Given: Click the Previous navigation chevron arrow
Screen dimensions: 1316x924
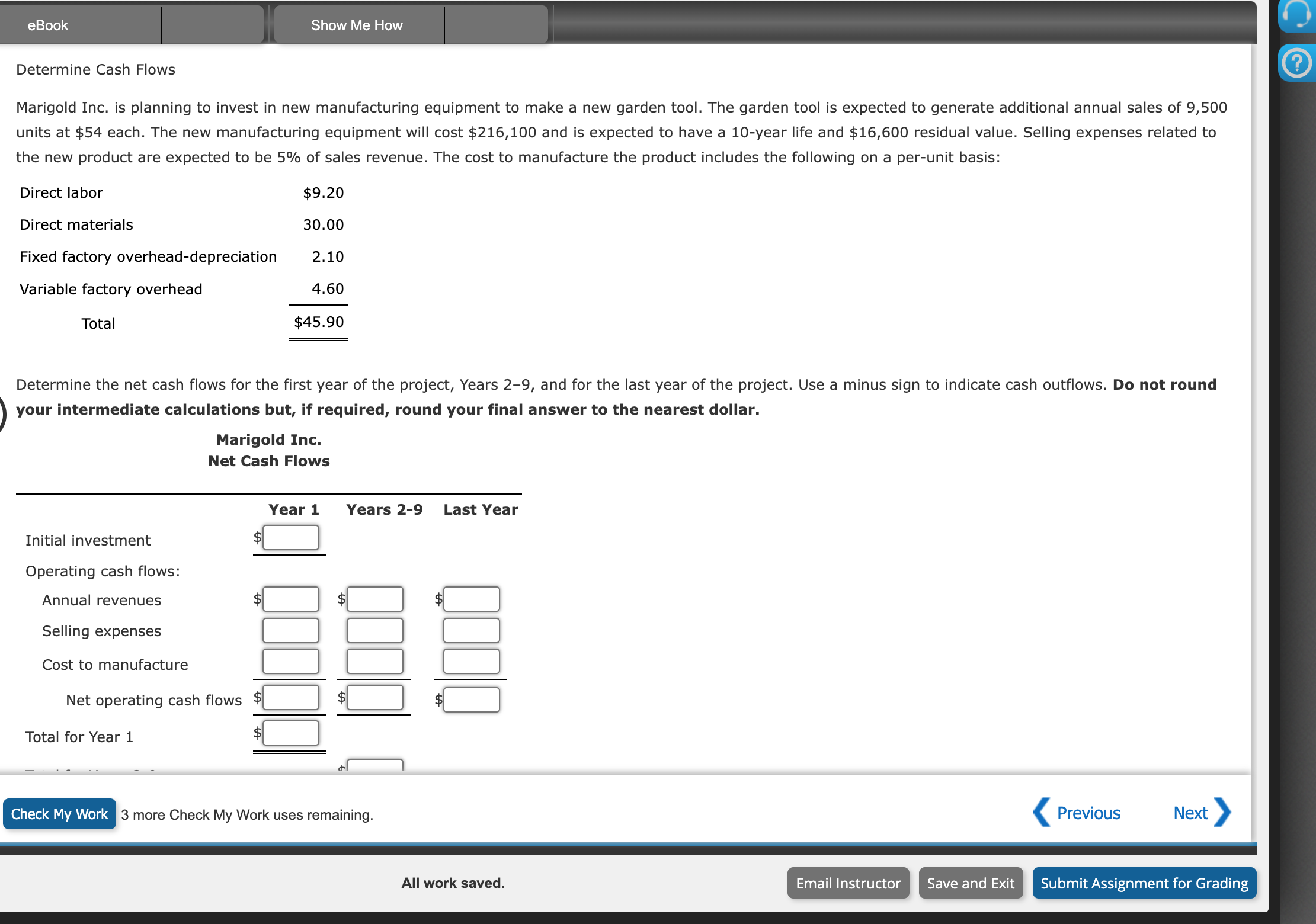Looking at the screenshot, I should (1042, 813).
